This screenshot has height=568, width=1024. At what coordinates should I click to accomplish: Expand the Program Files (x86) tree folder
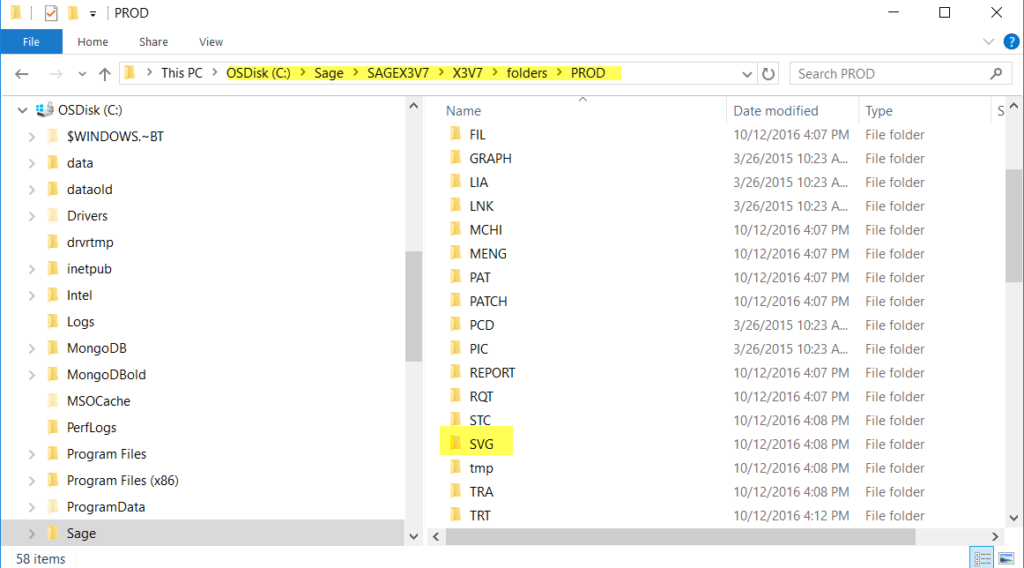31,481
